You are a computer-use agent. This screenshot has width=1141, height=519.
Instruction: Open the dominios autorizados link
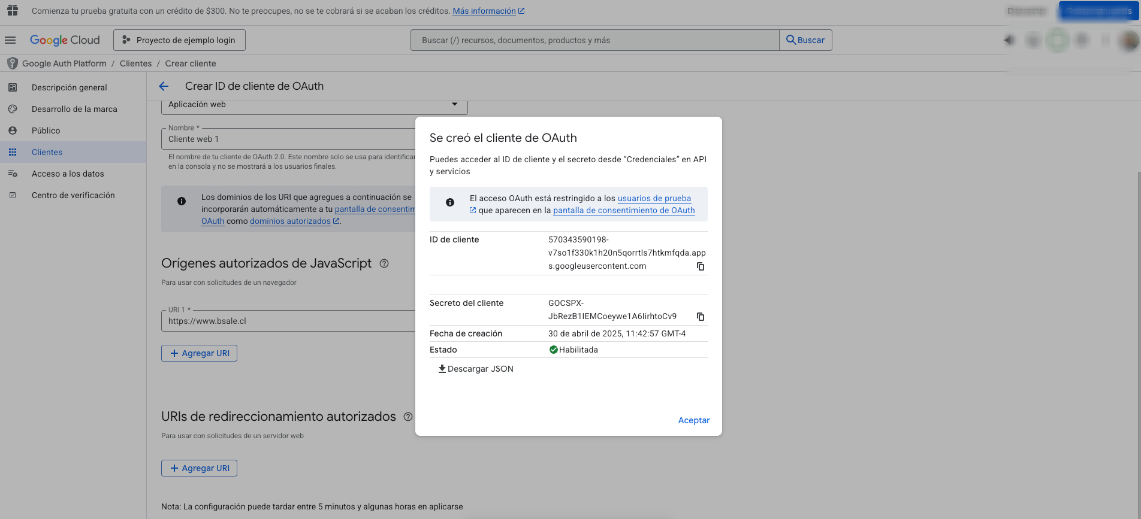tap(295, 221)
